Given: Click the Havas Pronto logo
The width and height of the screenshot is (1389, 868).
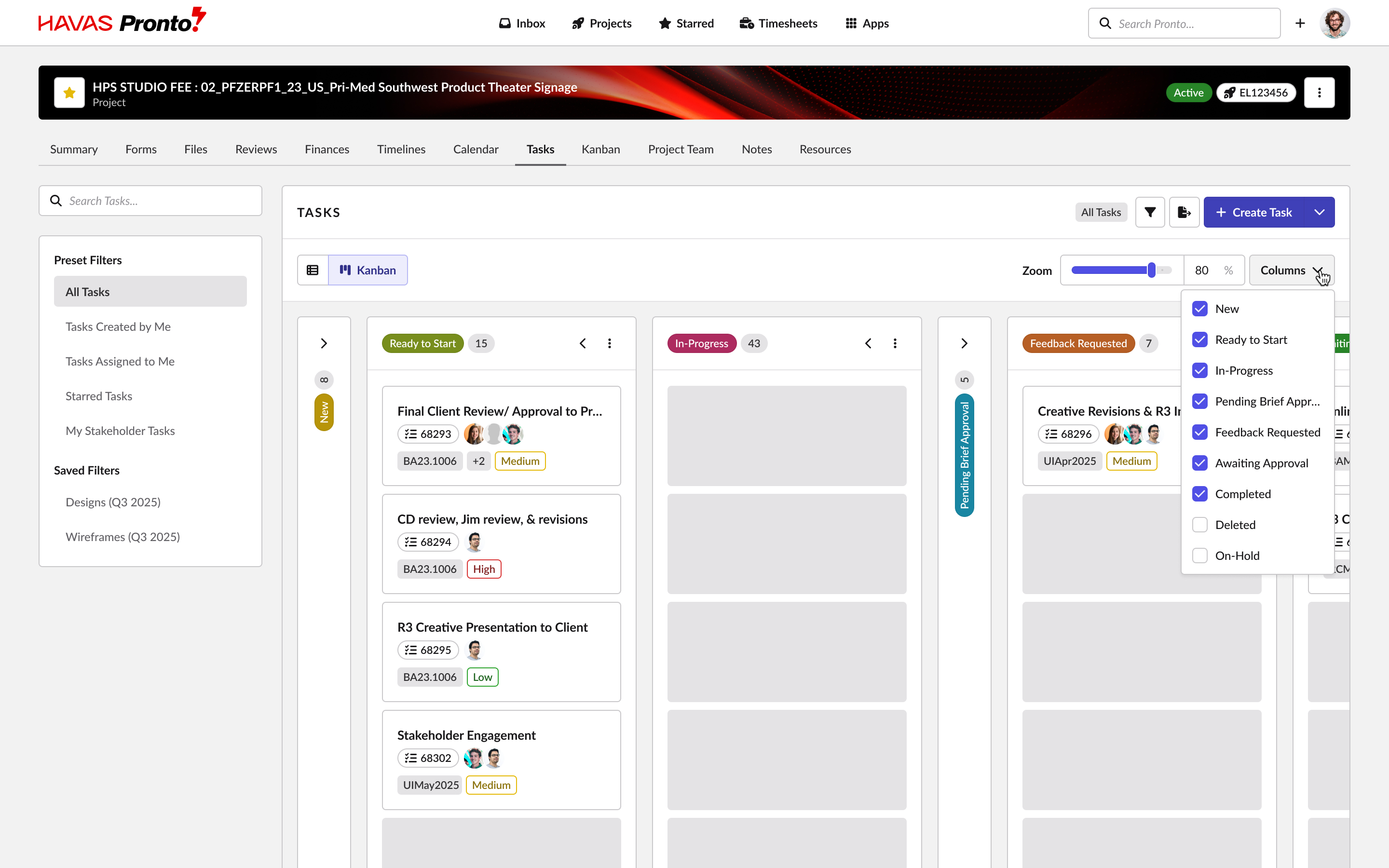Looking at the screenshot, I should pyautogui.click(x=122, y=21).
